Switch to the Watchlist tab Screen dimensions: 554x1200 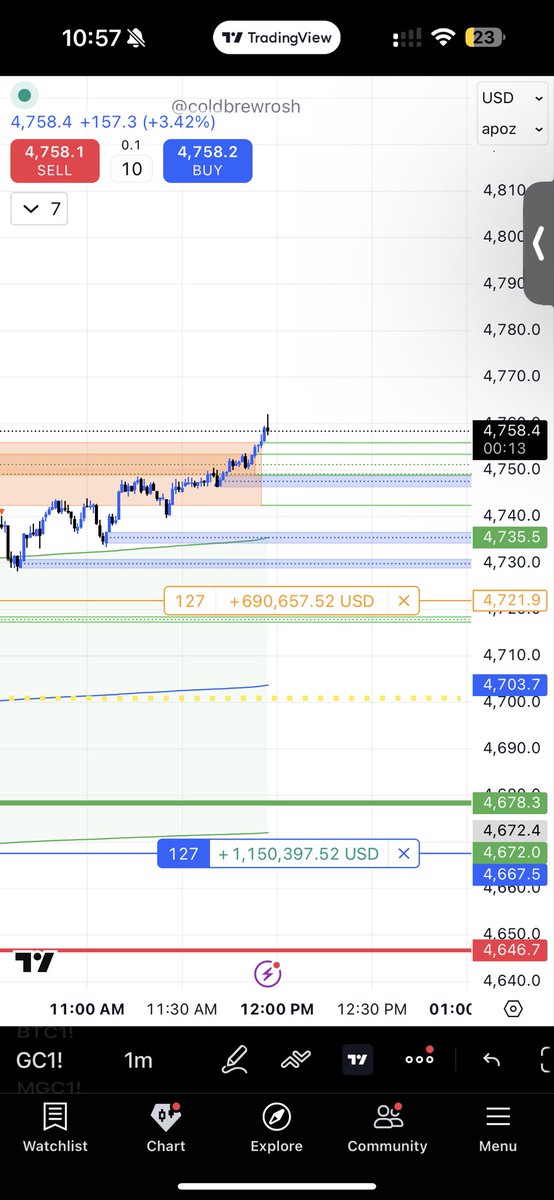56,1128
